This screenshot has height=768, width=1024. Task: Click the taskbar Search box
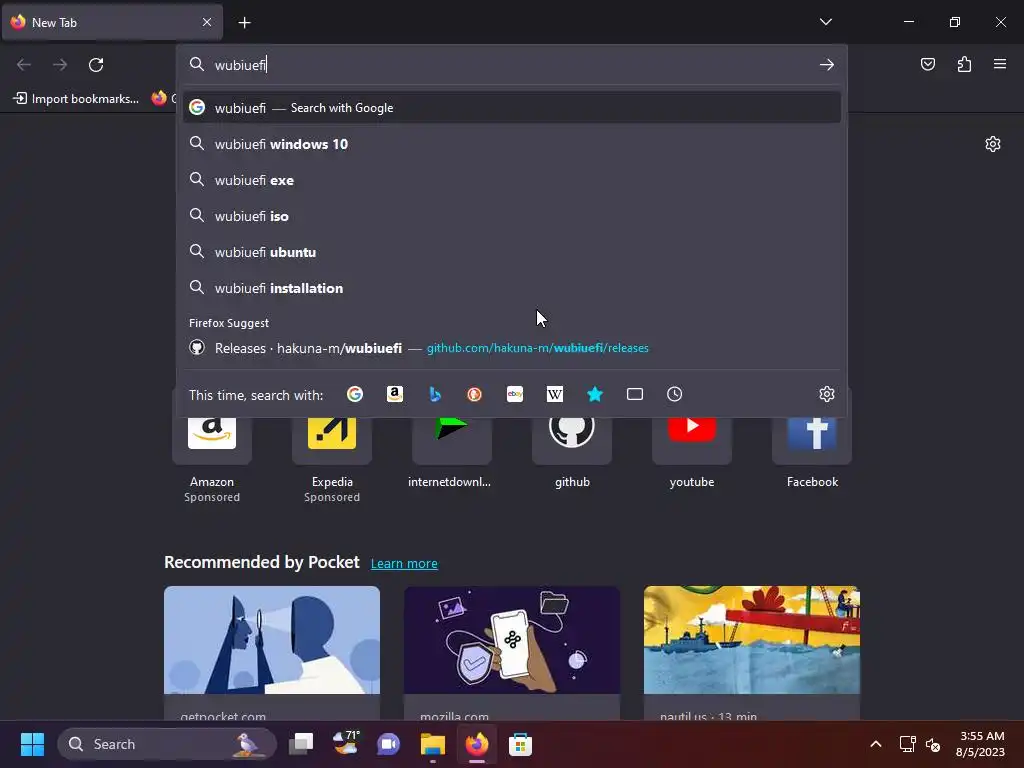(167, 744)
